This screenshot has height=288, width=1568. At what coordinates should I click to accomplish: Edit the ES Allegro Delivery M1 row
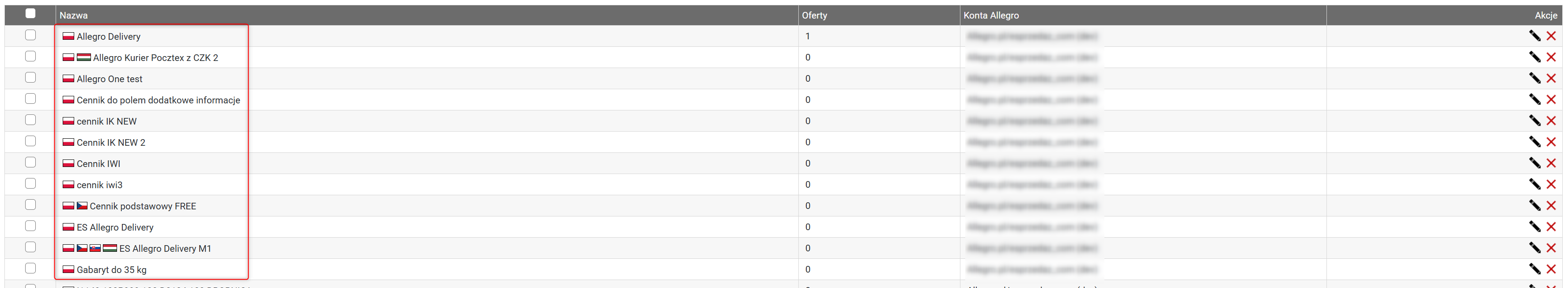coord(1534,248)
